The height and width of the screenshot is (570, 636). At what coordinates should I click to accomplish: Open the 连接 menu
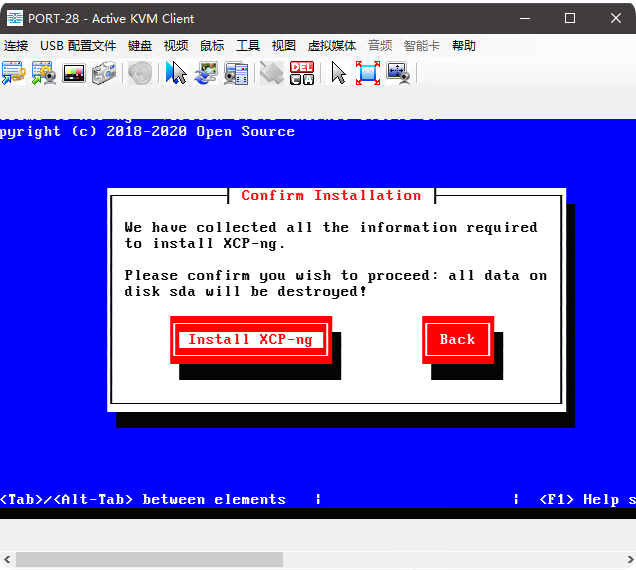(16, 45)
